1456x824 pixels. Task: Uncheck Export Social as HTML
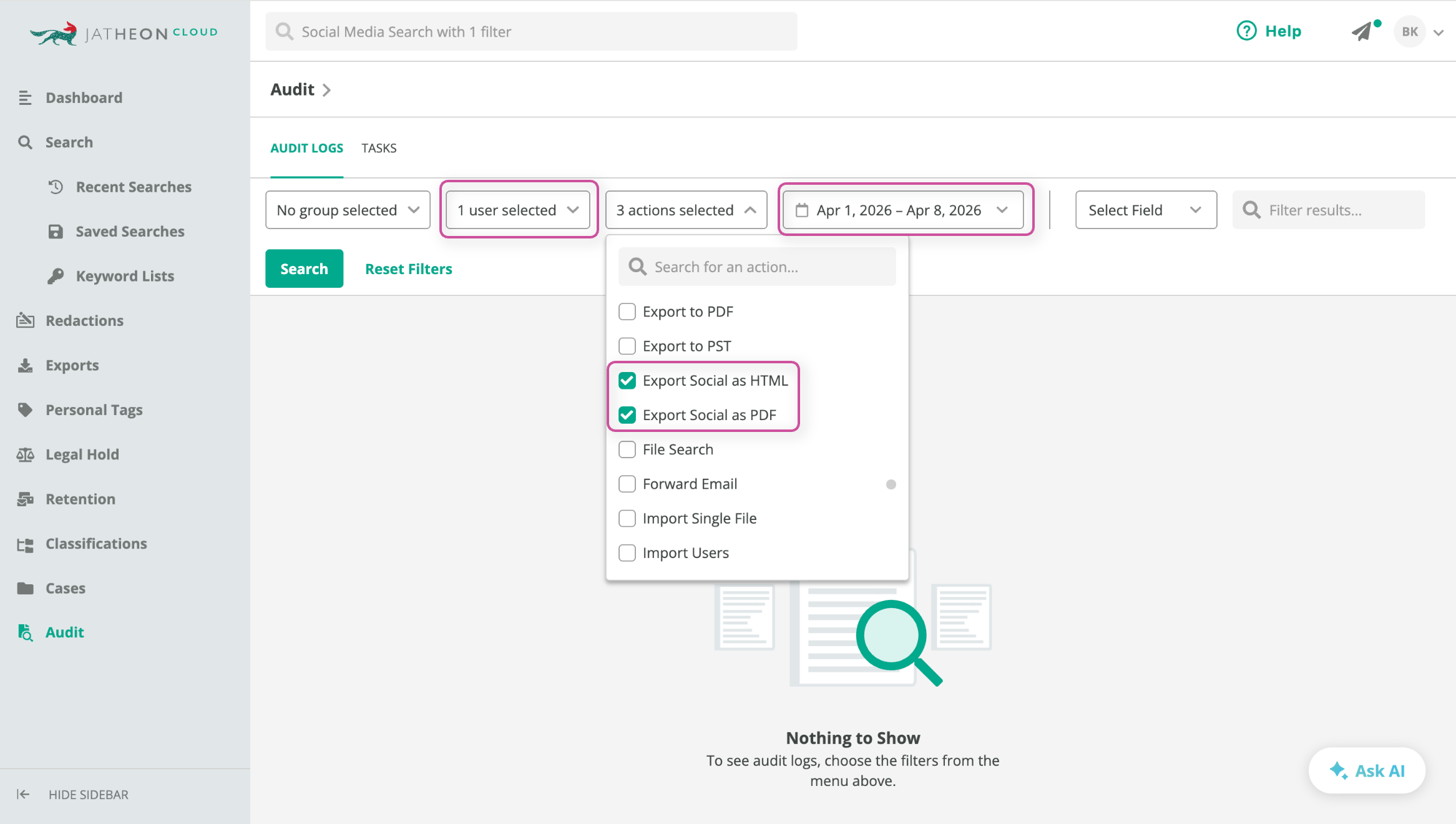point(627,381)
